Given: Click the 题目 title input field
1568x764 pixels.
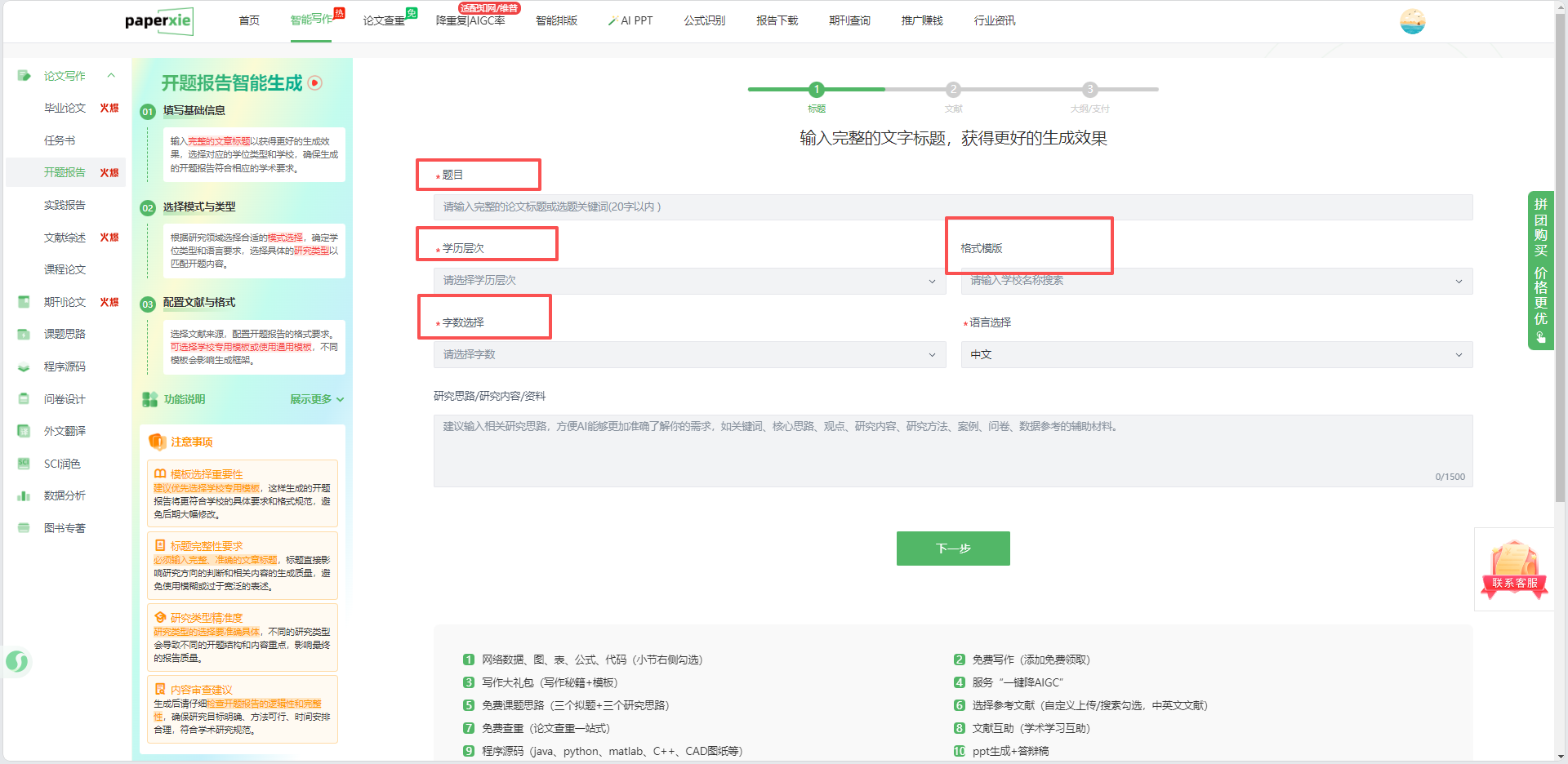Looking at the screenshot, I should [x=952, y=207].
